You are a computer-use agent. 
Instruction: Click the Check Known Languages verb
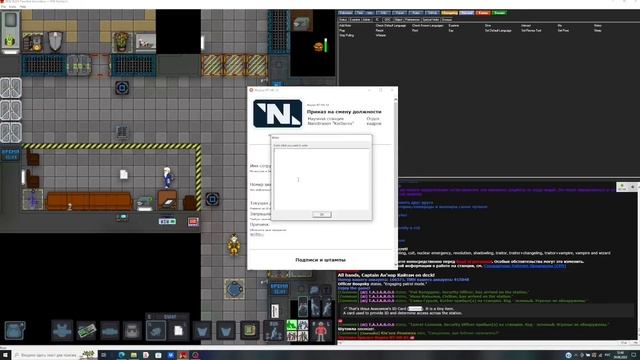pyautogui.click(x=427, y=25)
